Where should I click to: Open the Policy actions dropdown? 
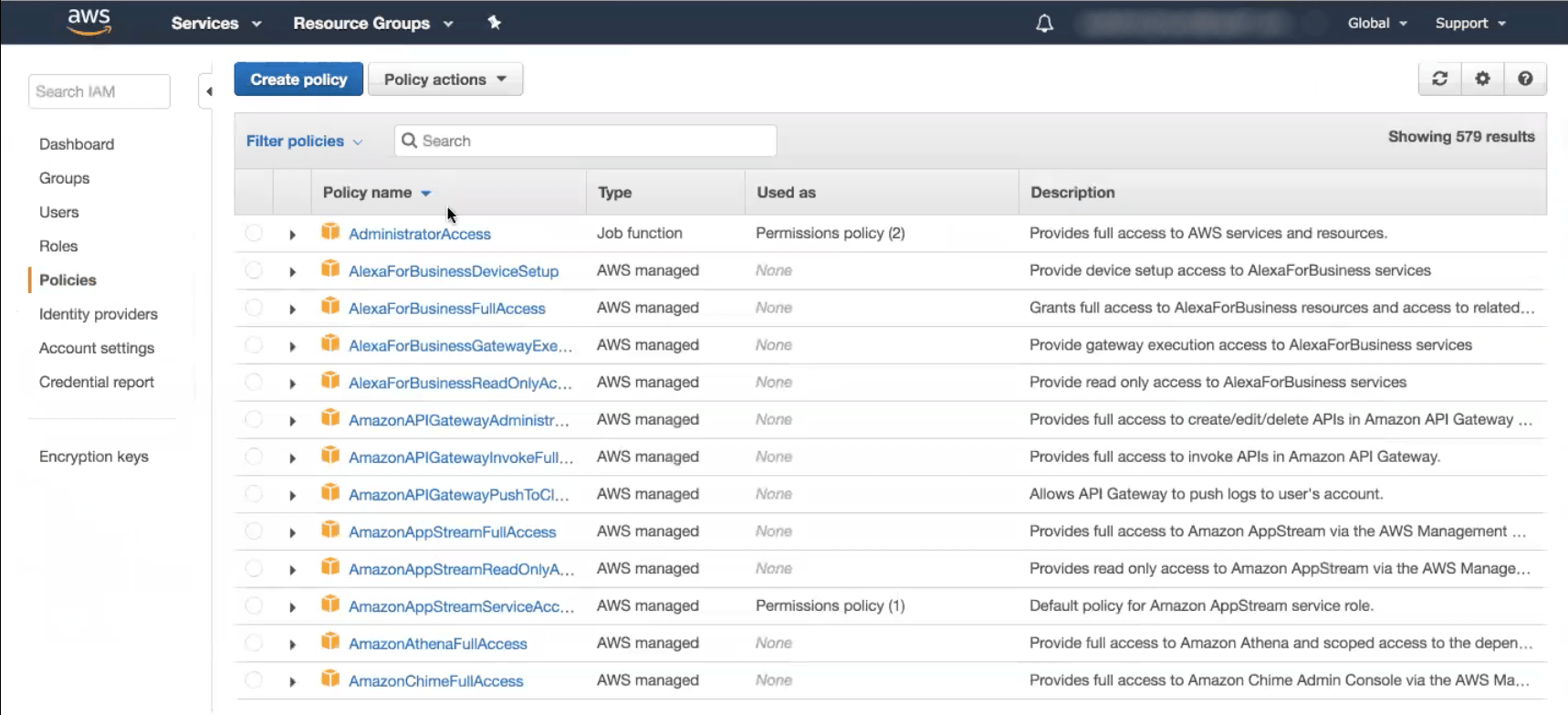point(445,79)
